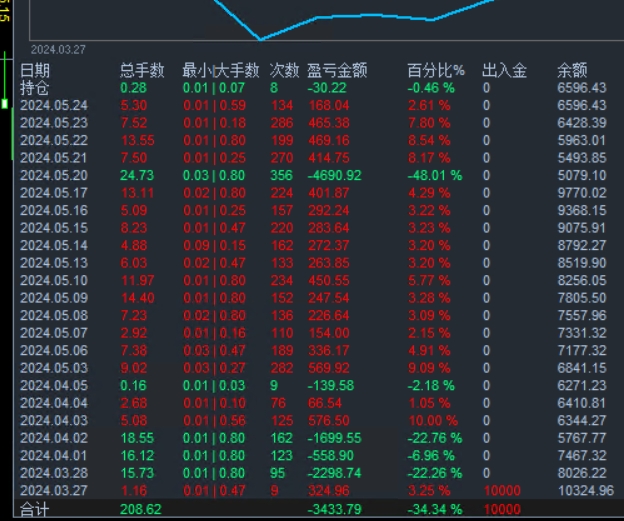The width and height of the screenshot is (624, 521).
Task: Select the 2024.04.03 date row
Action: 54,421
